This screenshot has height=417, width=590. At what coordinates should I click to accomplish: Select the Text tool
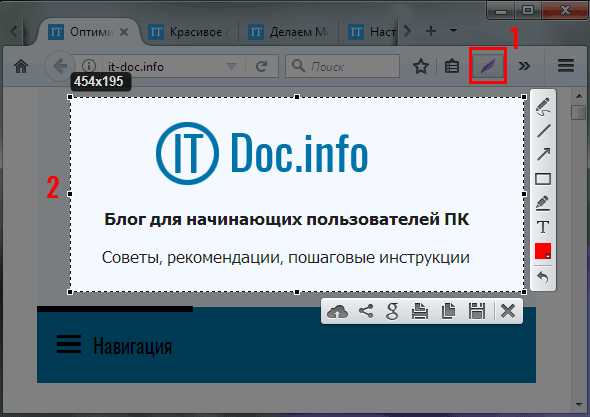pyautogui.click(x=543, y=227)
